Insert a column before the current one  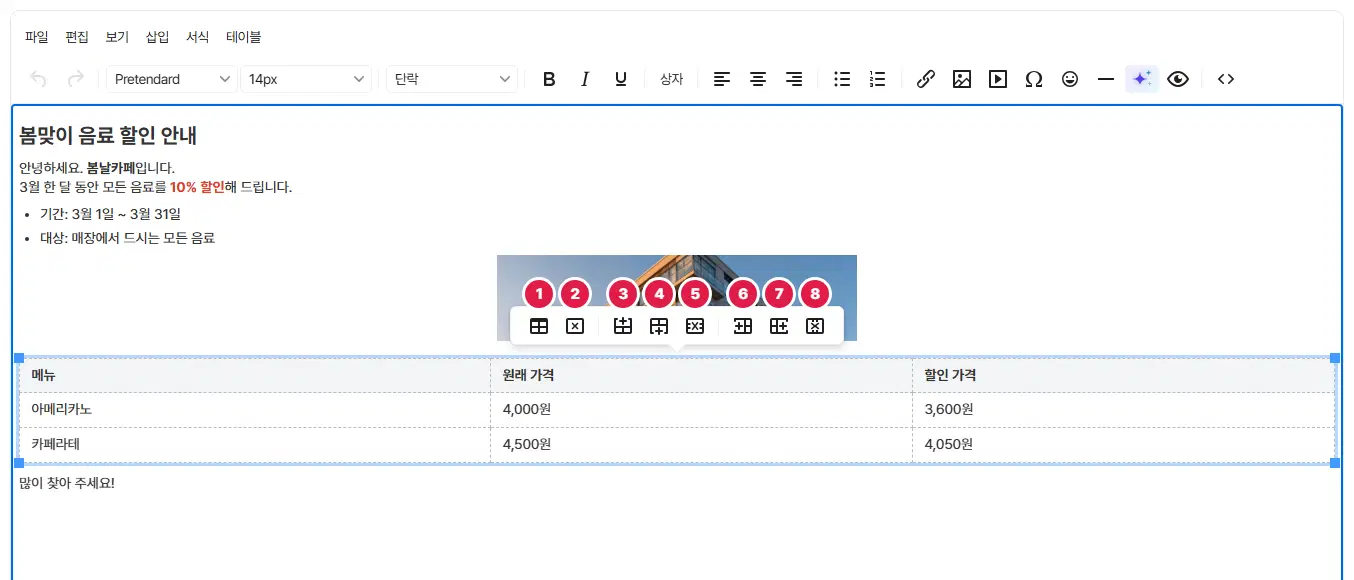click(743, 326)
